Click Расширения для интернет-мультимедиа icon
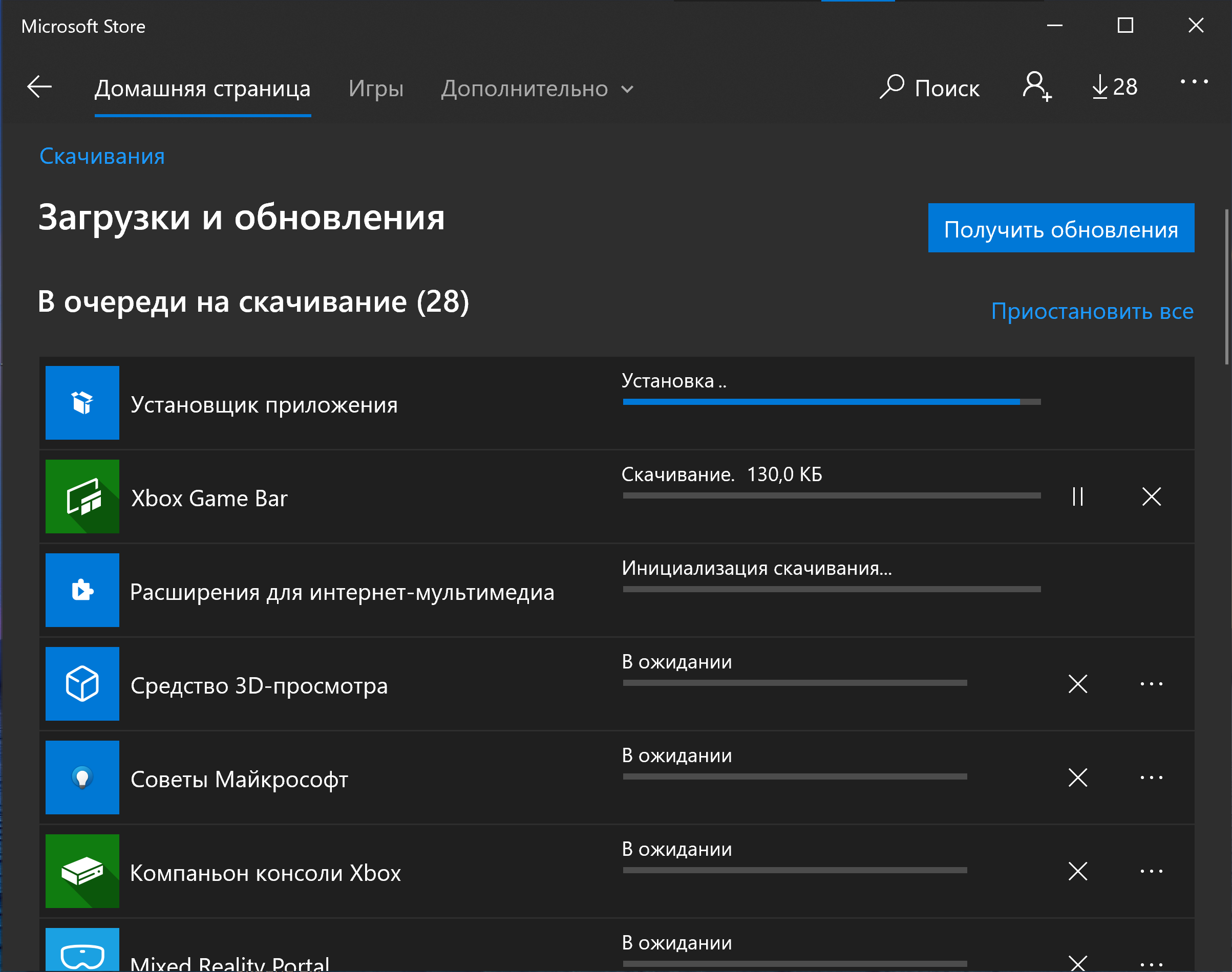Screen dimensions: 1232x972 click(82, 590)
